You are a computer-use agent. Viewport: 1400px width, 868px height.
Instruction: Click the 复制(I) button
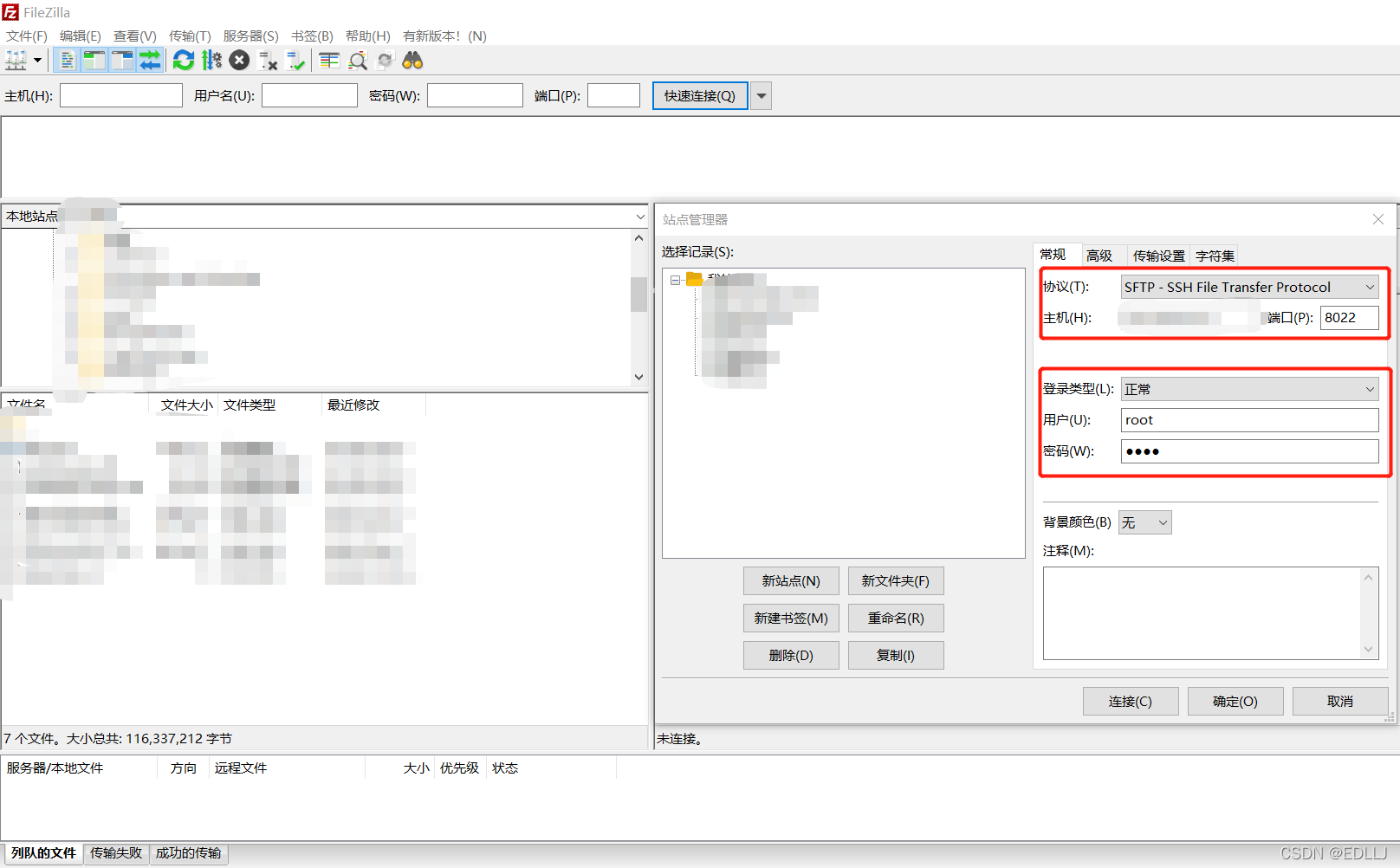[896, 656]
